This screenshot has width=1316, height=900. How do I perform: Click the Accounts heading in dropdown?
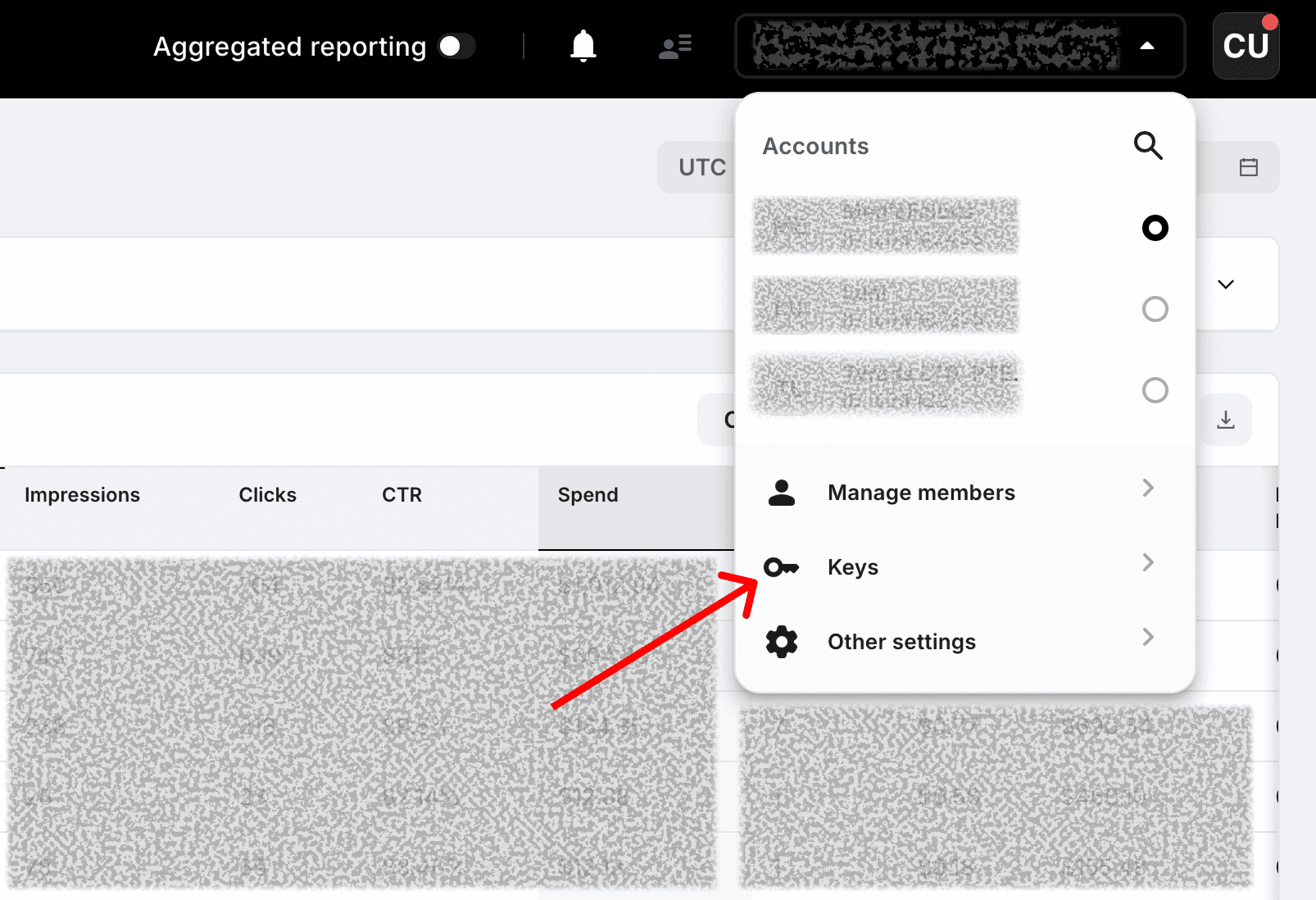tap(815, 146)
